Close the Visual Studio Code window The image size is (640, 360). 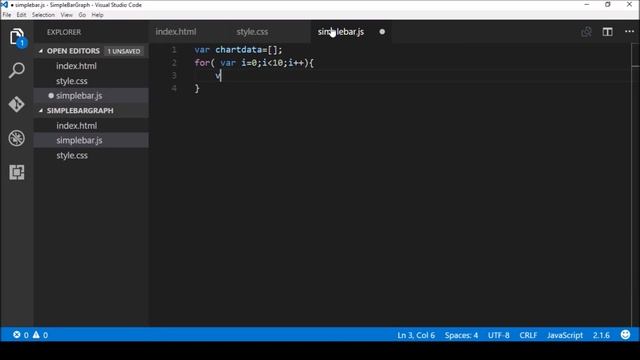tap(629, 4)
